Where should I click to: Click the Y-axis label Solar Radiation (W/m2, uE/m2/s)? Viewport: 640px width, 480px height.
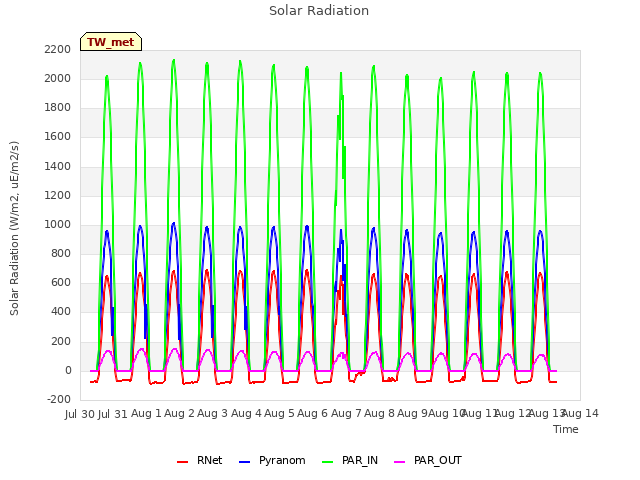click(14, 228)
